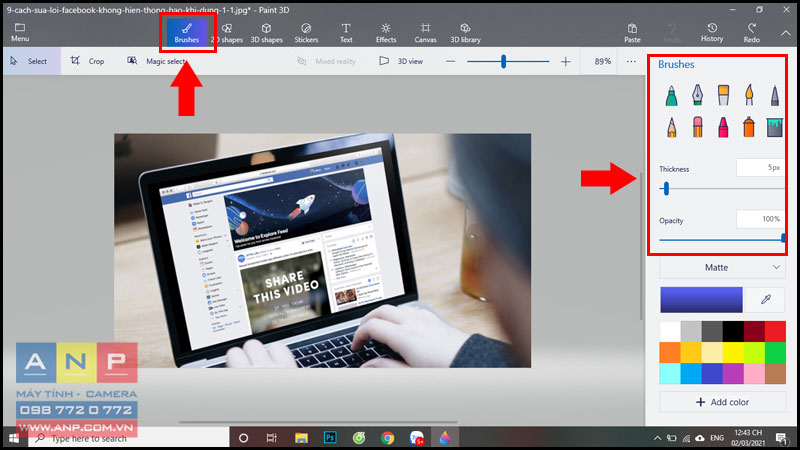Activate the eyedropper color picker

click(x=765, y=299)
